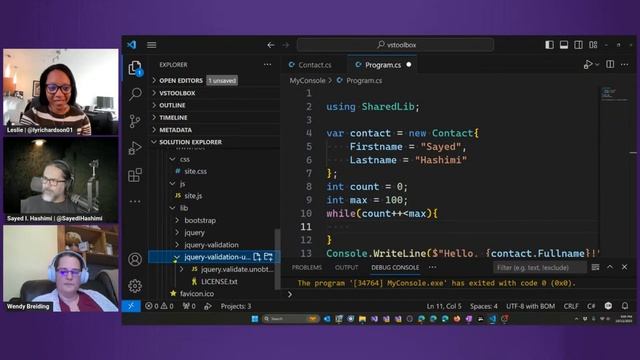Open the Manage gear icon
Viewport: 640px width, 360px height.
135,286
